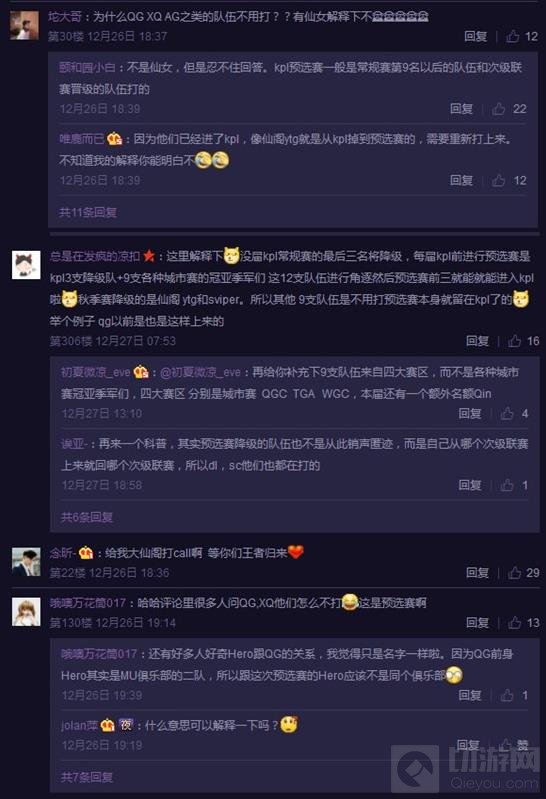Open avatar of floor 130 commenter
This screenshot has height=799, width=546.
pyautogui.click(x=26, y=612)
